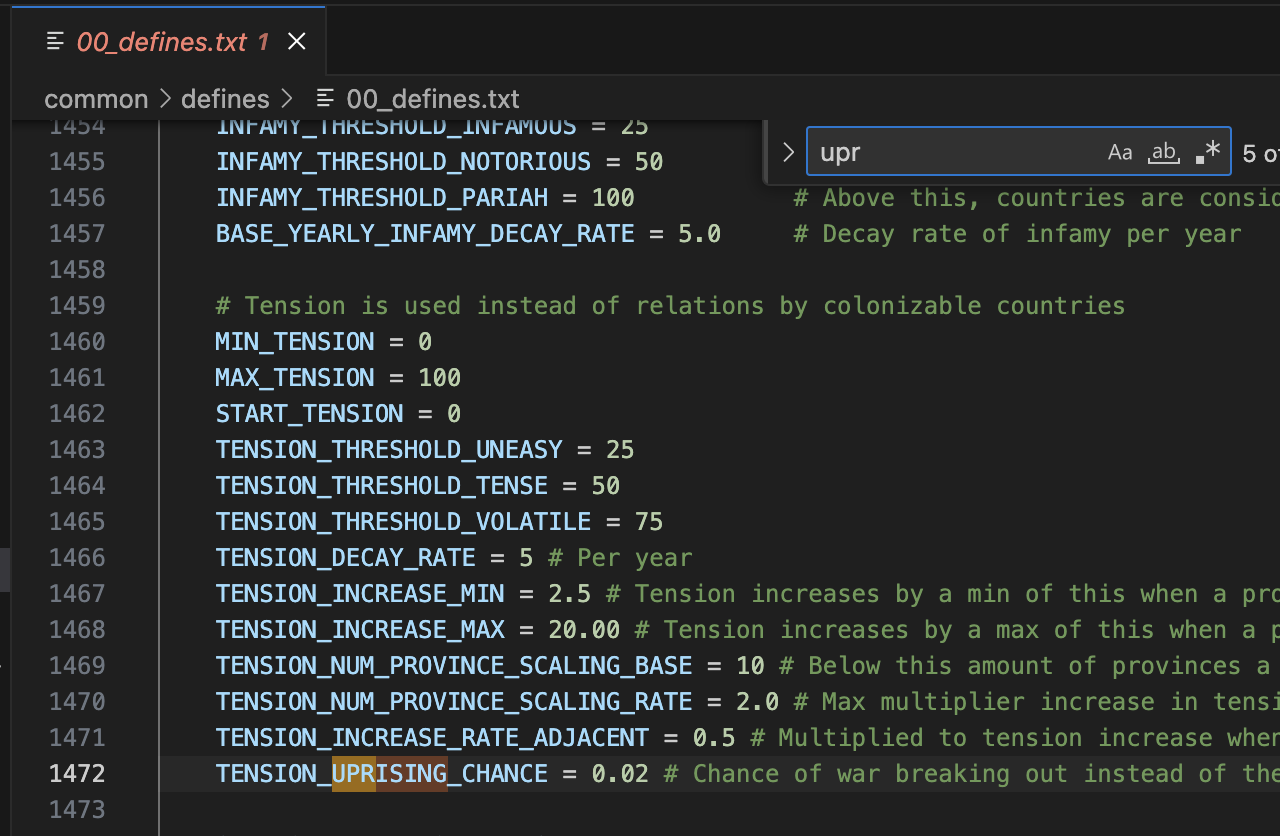Open the 'common' breadcrumb folder dropdown
The width and height of the screenshot is (1280, 836).
point(96,99)
